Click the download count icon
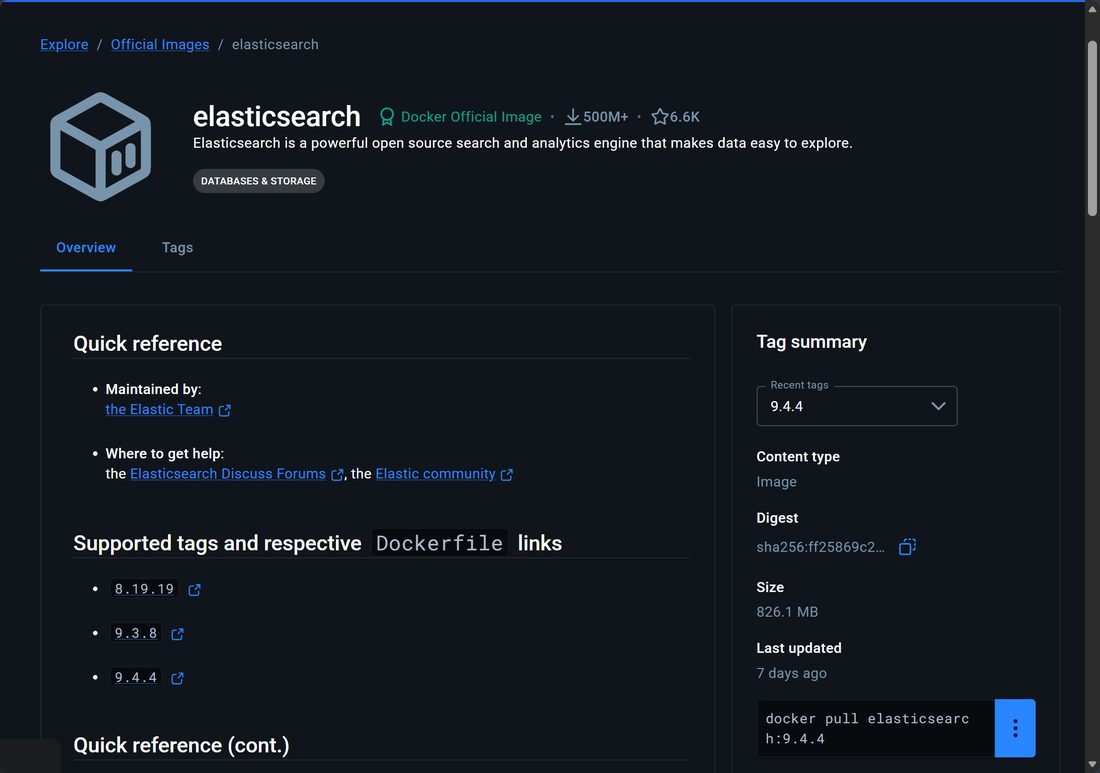Viewport: 1100px width, 773px height. 572,116
